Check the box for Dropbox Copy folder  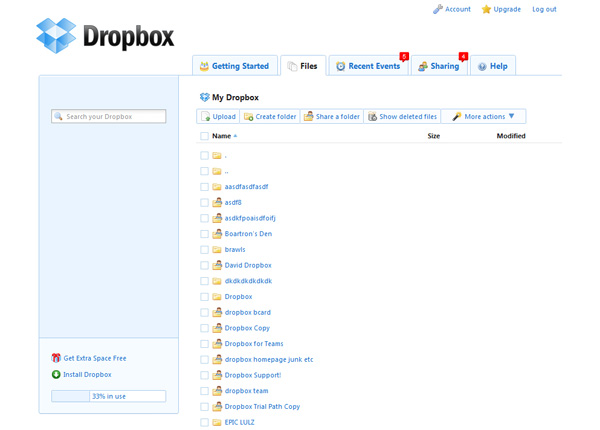click(x=204, y=328)
